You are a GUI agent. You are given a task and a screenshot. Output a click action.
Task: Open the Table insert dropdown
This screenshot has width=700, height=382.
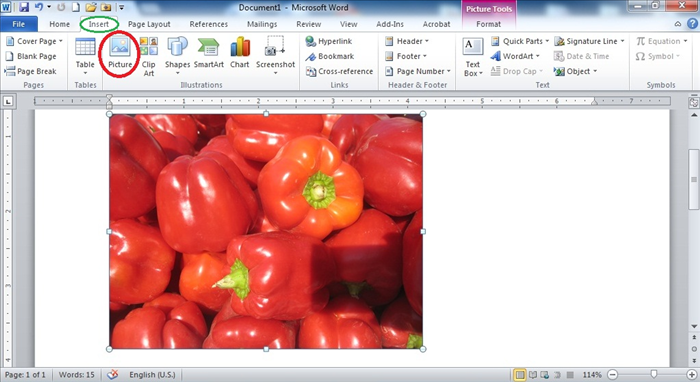pyautogui.click(x=85, y=57)
